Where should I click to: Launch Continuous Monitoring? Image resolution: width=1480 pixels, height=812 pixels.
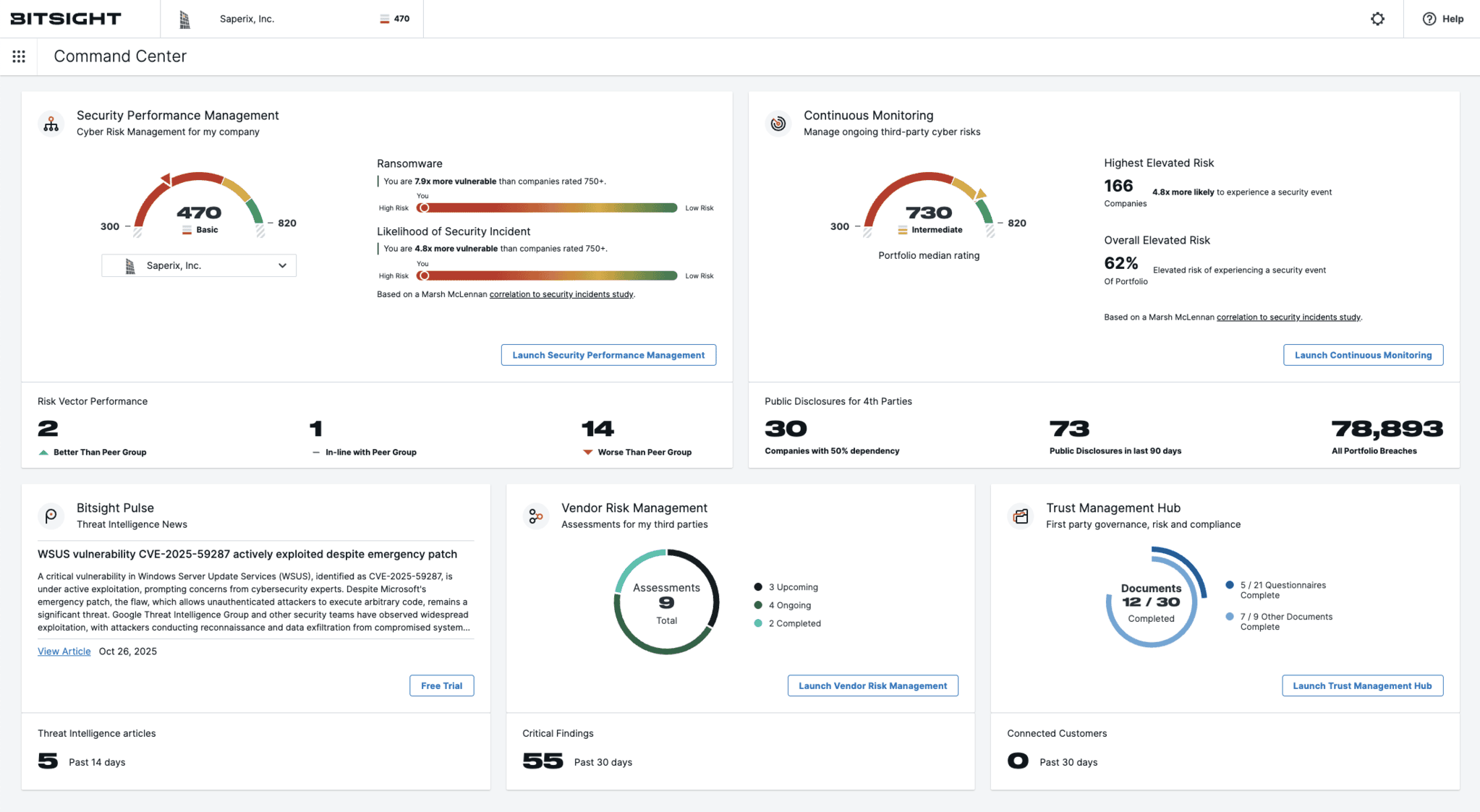(1363, 354)
